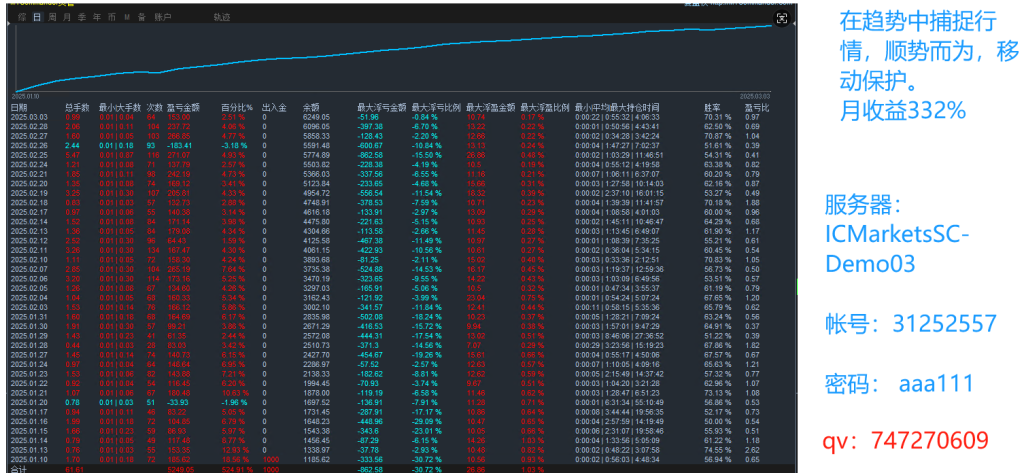Viewport: 1024px width, 473px height.
Task: Select the 日 daily tab
Action: (37, 18)
